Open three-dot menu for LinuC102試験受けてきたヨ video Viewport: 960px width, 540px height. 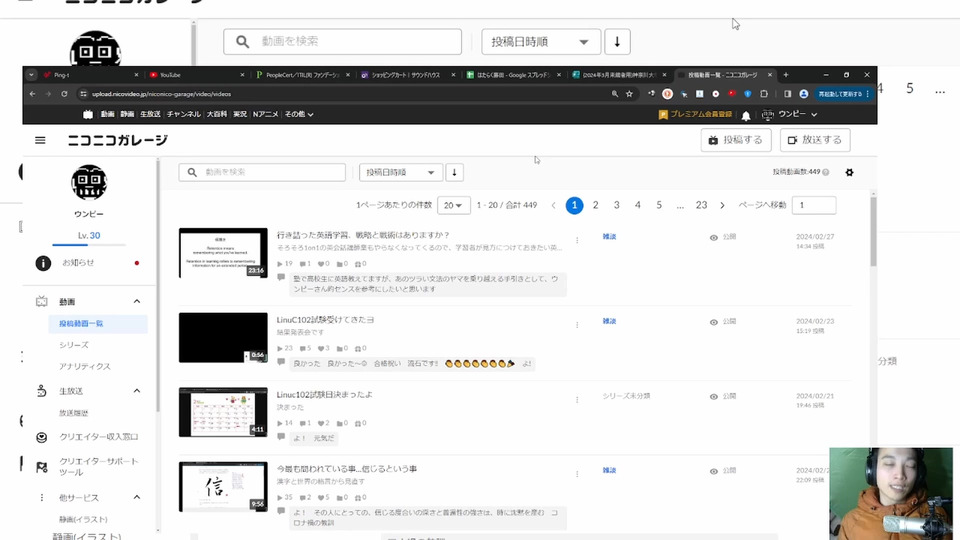point(577,324)
